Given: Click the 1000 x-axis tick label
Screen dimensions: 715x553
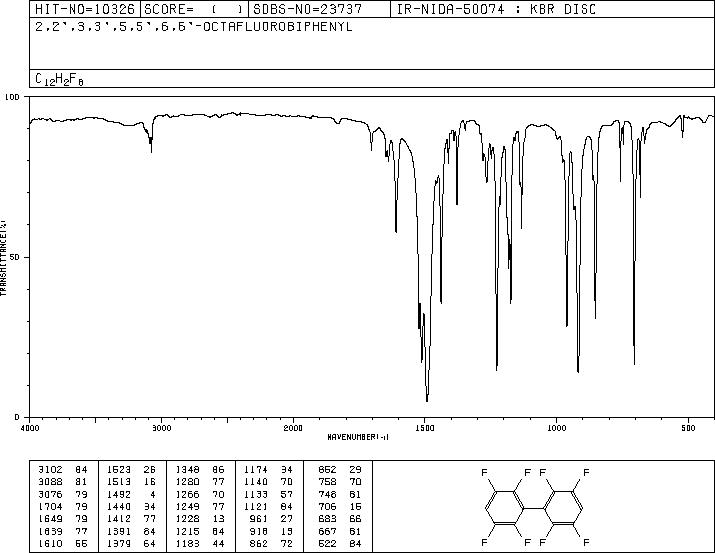Looking at the screenshot, I should [556, 428].
